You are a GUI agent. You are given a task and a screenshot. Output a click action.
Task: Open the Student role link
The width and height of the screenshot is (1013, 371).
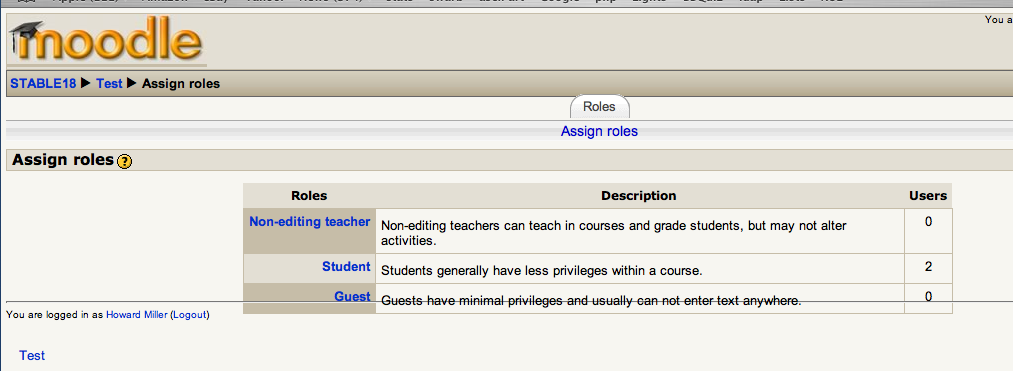coord(346,266)
